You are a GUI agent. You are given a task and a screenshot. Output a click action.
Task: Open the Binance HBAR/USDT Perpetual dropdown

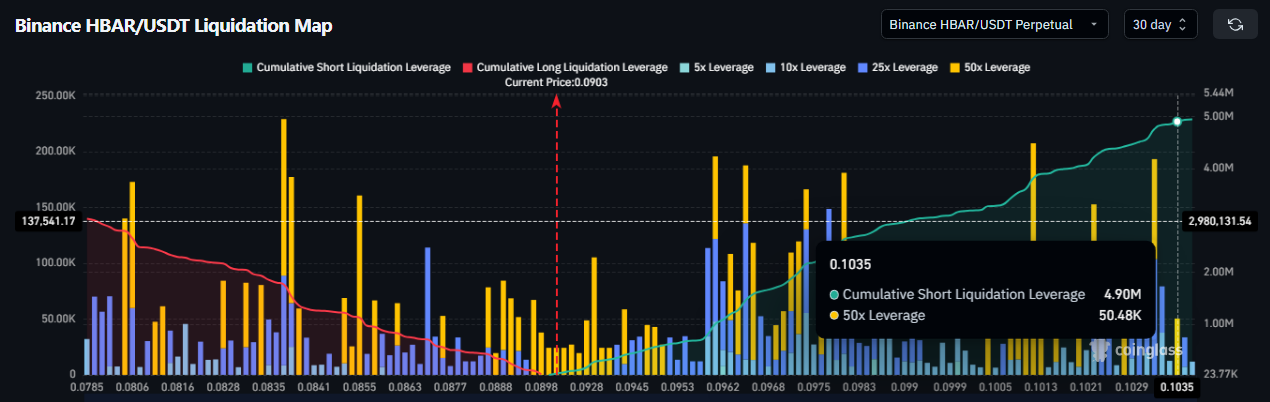click(994, 24)
